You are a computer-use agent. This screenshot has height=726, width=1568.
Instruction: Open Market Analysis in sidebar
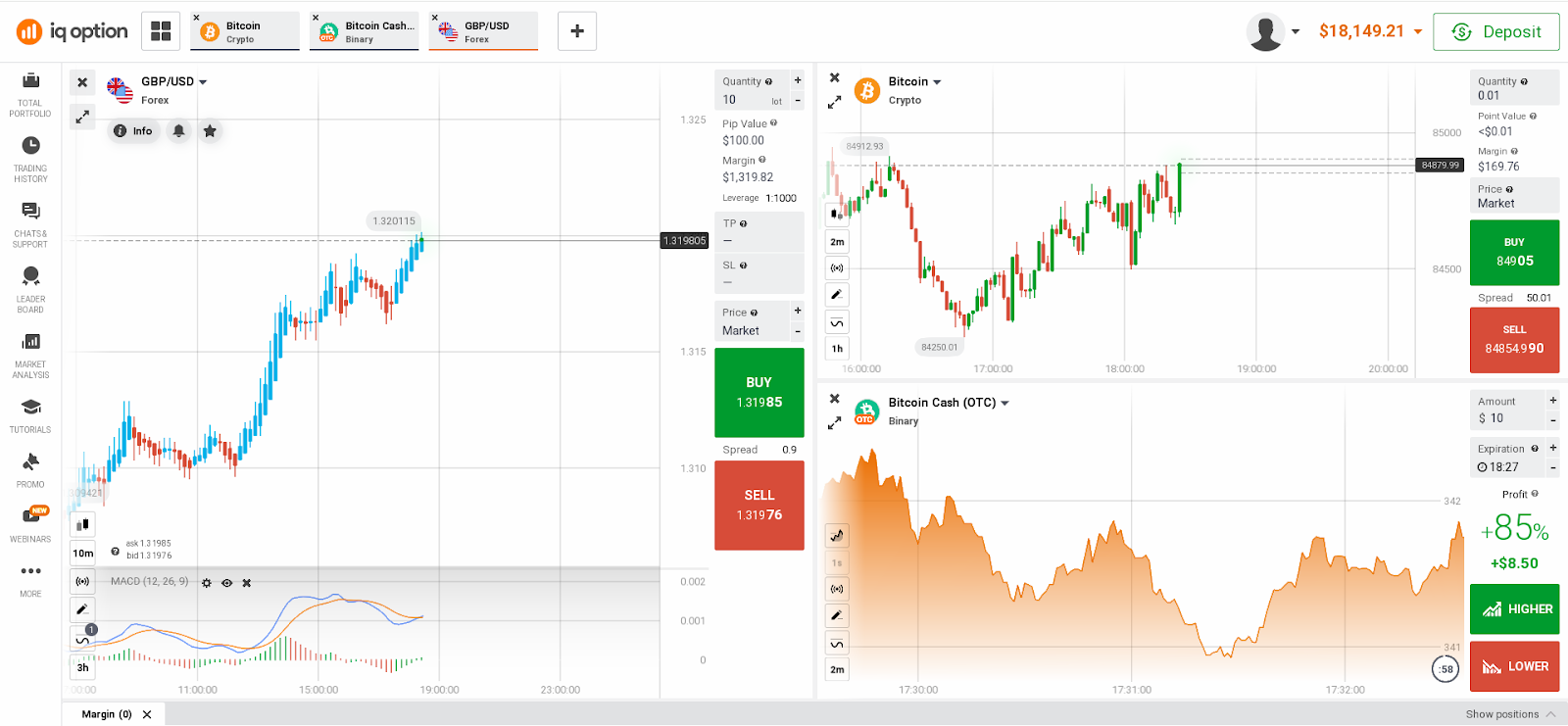pos(30,356)
